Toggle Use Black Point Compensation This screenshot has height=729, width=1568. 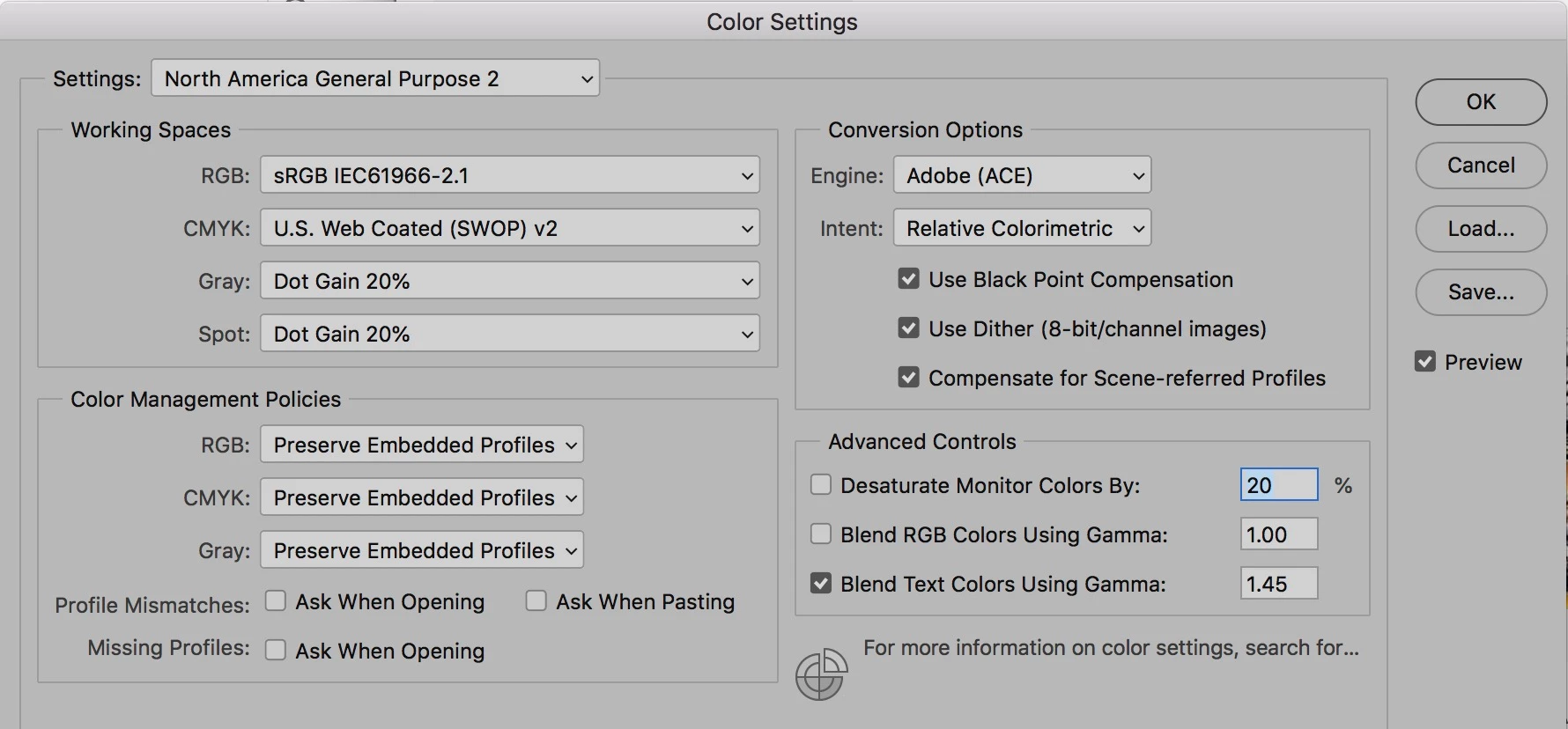coord(908,279)
